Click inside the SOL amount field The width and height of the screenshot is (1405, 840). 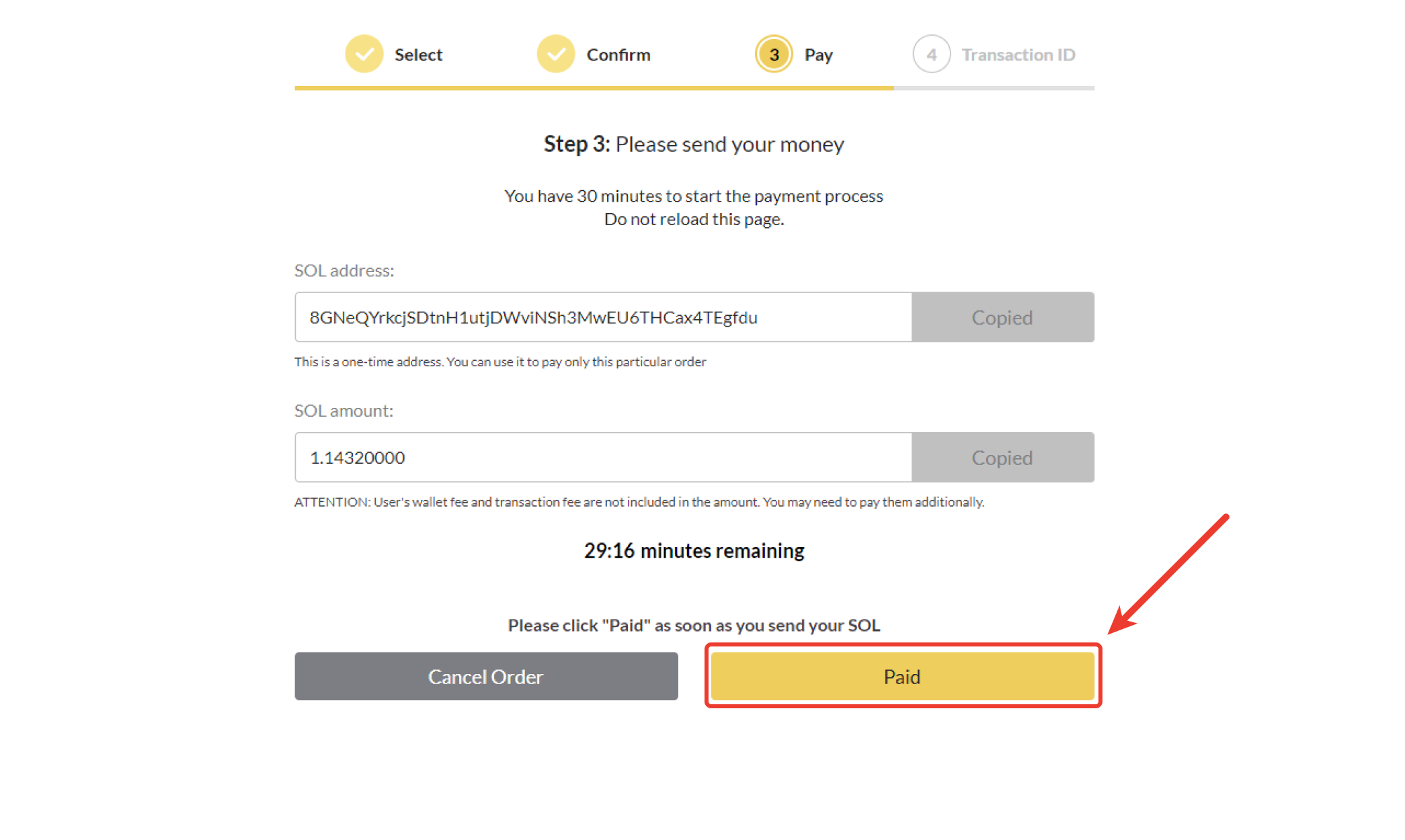[602, 458]
